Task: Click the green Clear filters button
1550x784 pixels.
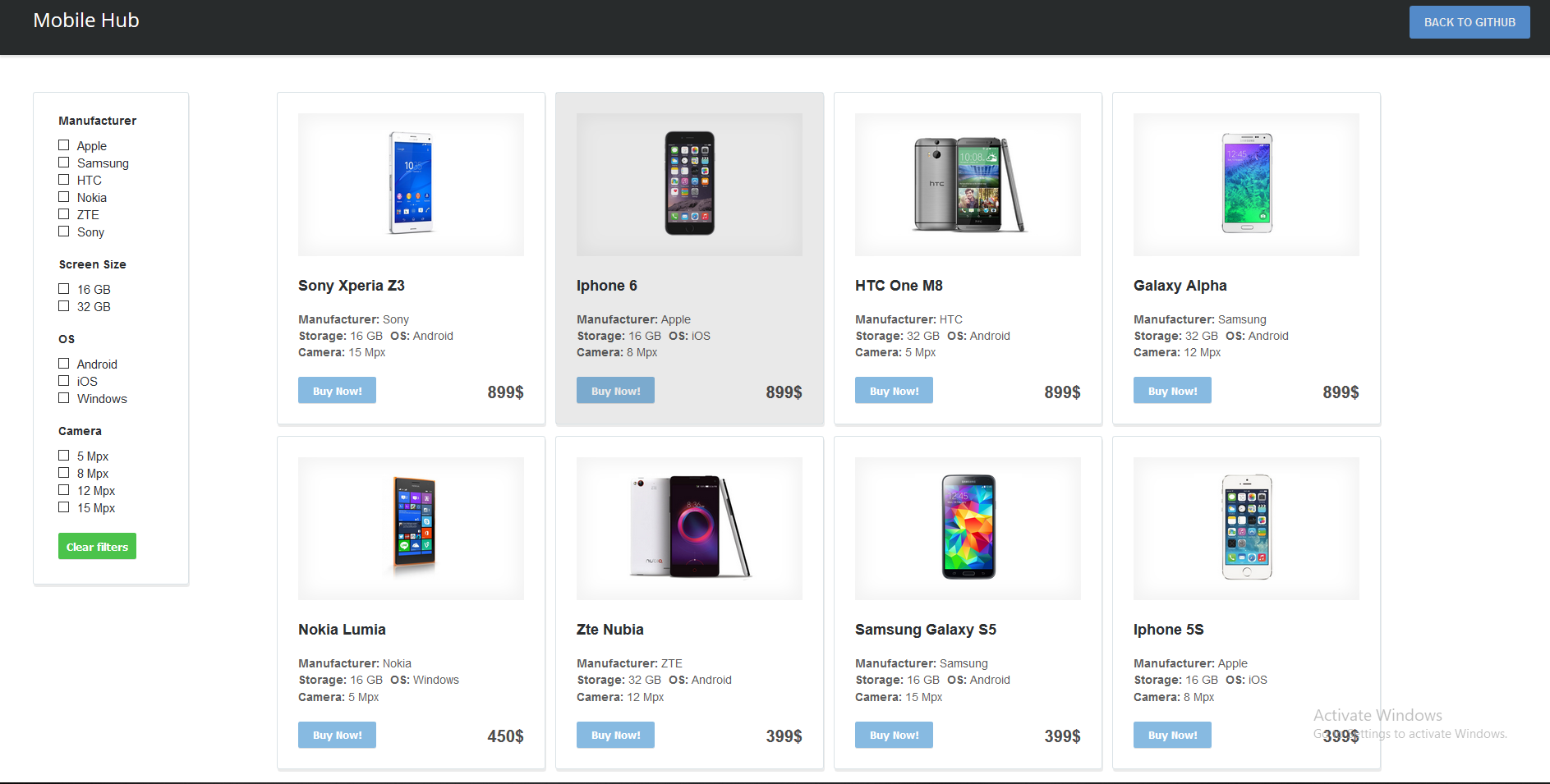Action: [97, 547]
